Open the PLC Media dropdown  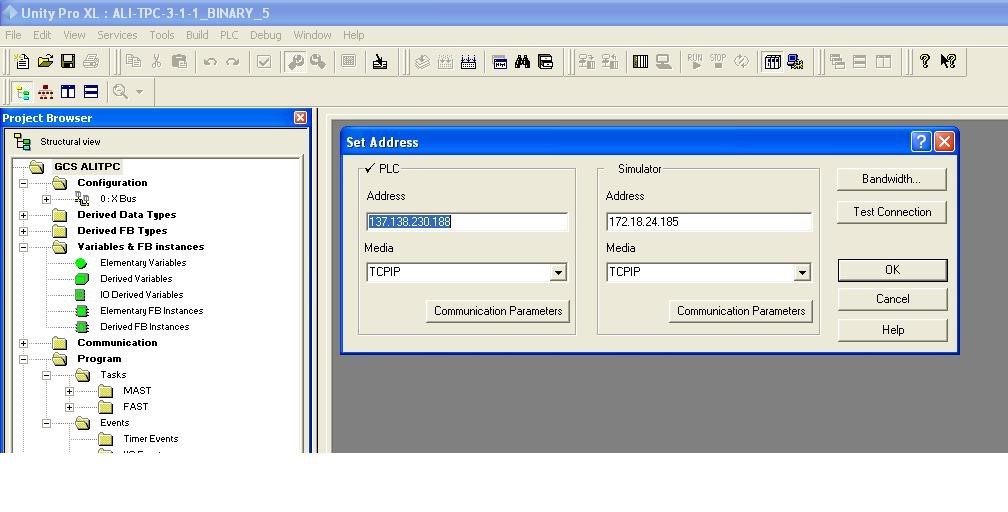(558, 272)
